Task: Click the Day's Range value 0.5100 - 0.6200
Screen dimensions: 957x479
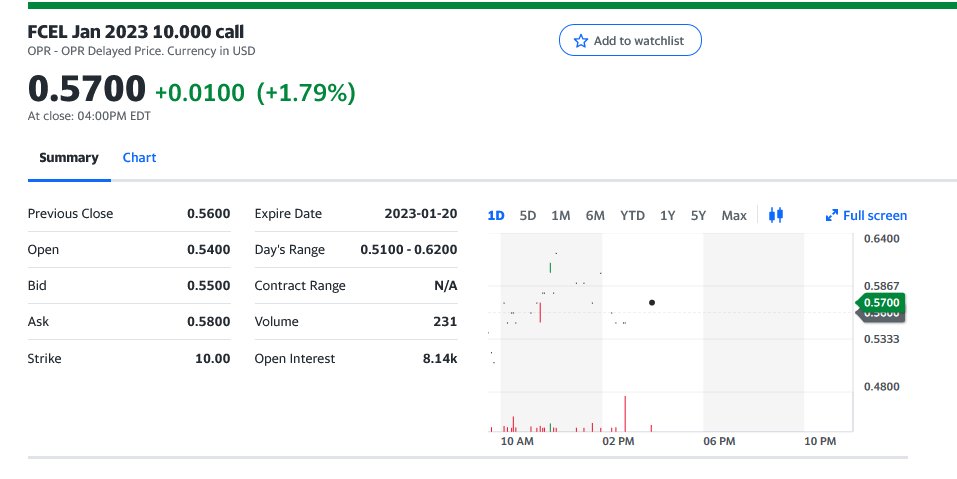Action: [409, 250]
